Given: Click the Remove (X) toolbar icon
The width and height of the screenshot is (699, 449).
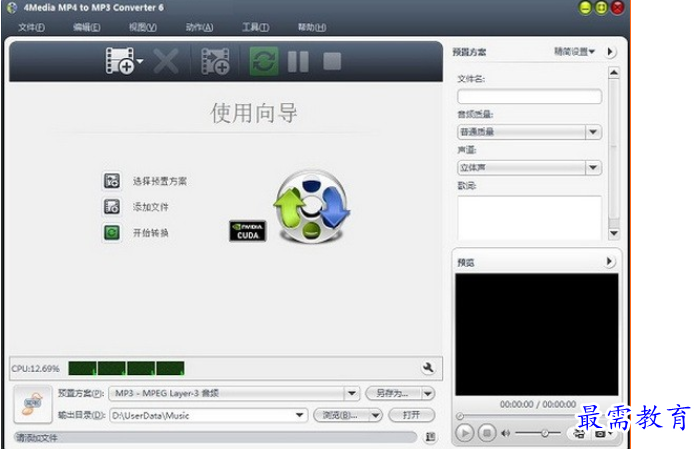Looking at the screenshot, I should click(x=166, y=61).
